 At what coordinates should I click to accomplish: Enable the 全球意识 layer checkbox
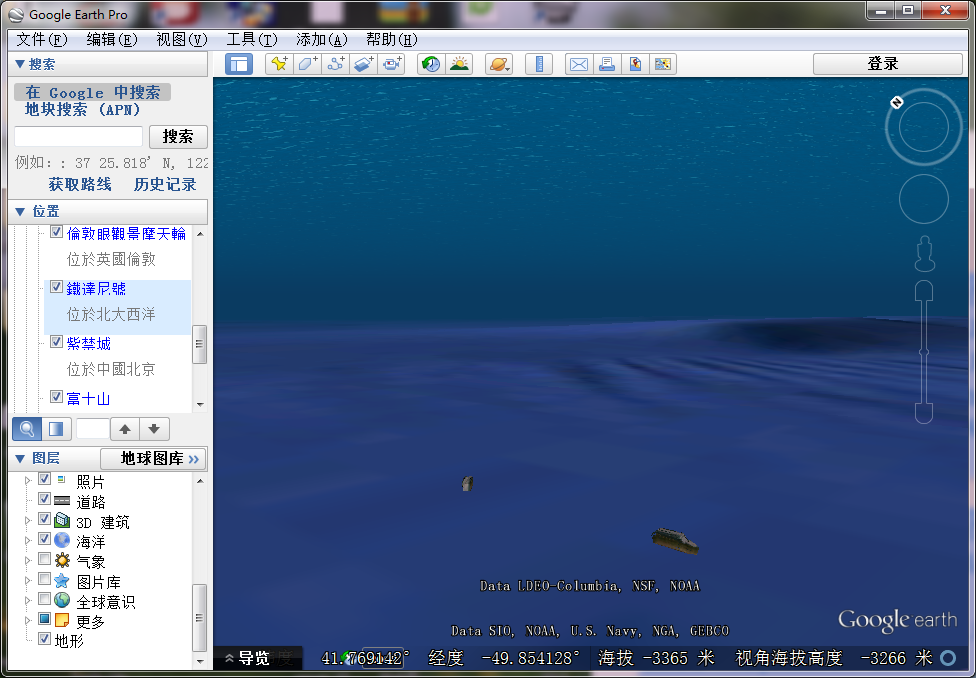44,599
